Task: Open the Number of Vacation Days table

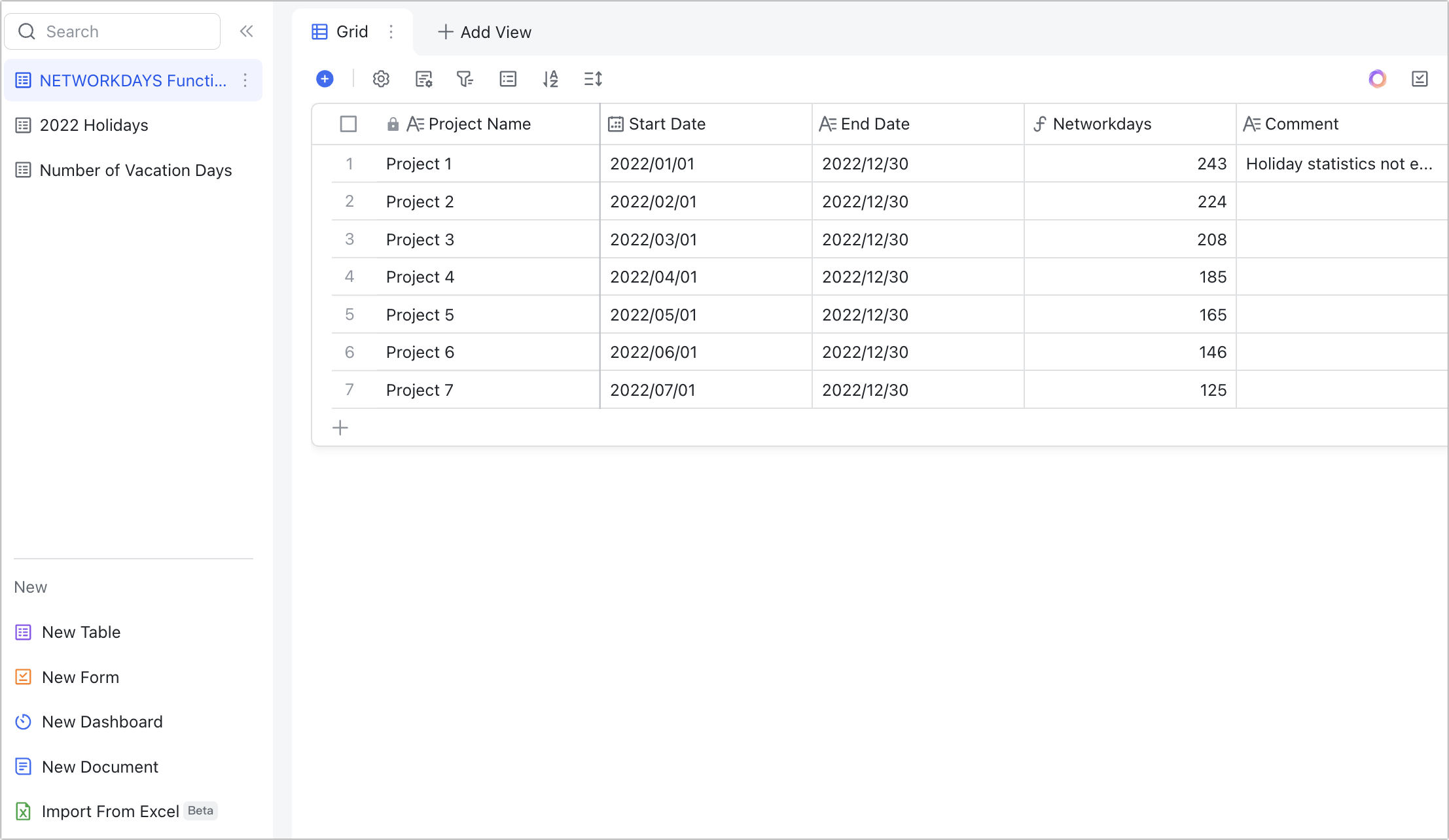Action: 135,170
